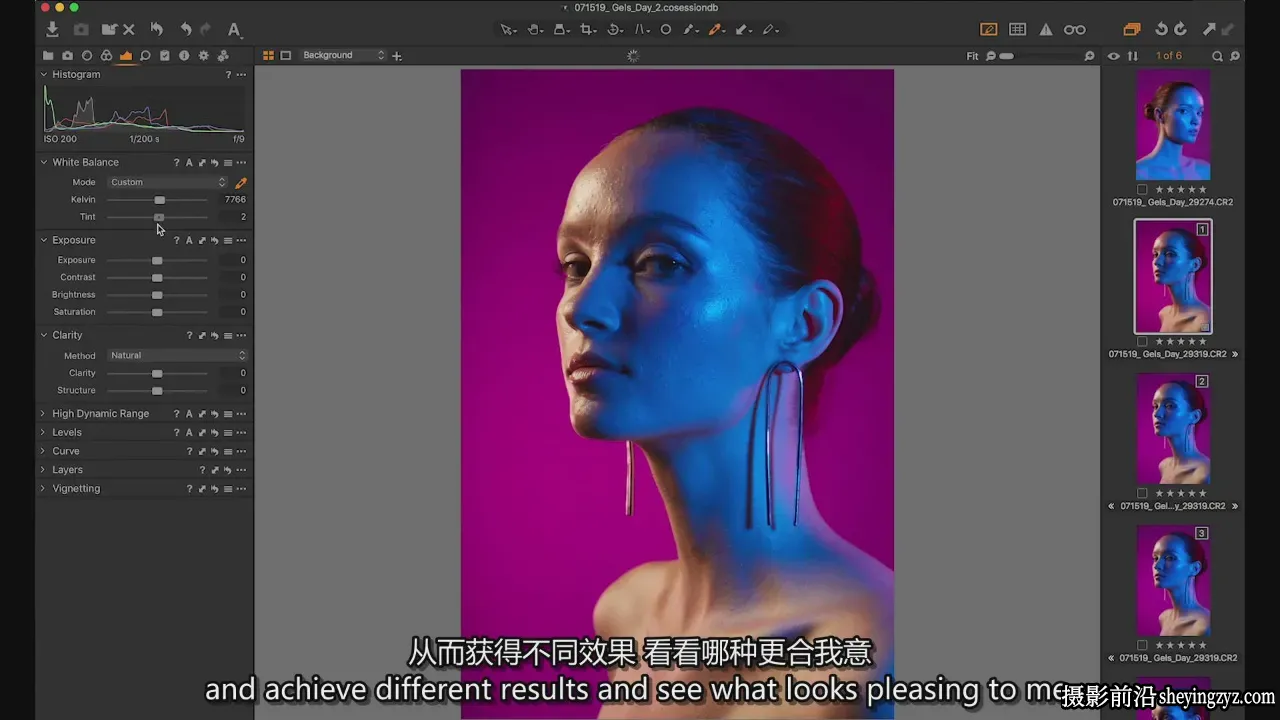1280x720 pixels.
Task: Open the Batch gears tool tab
Action: (223, 56)
